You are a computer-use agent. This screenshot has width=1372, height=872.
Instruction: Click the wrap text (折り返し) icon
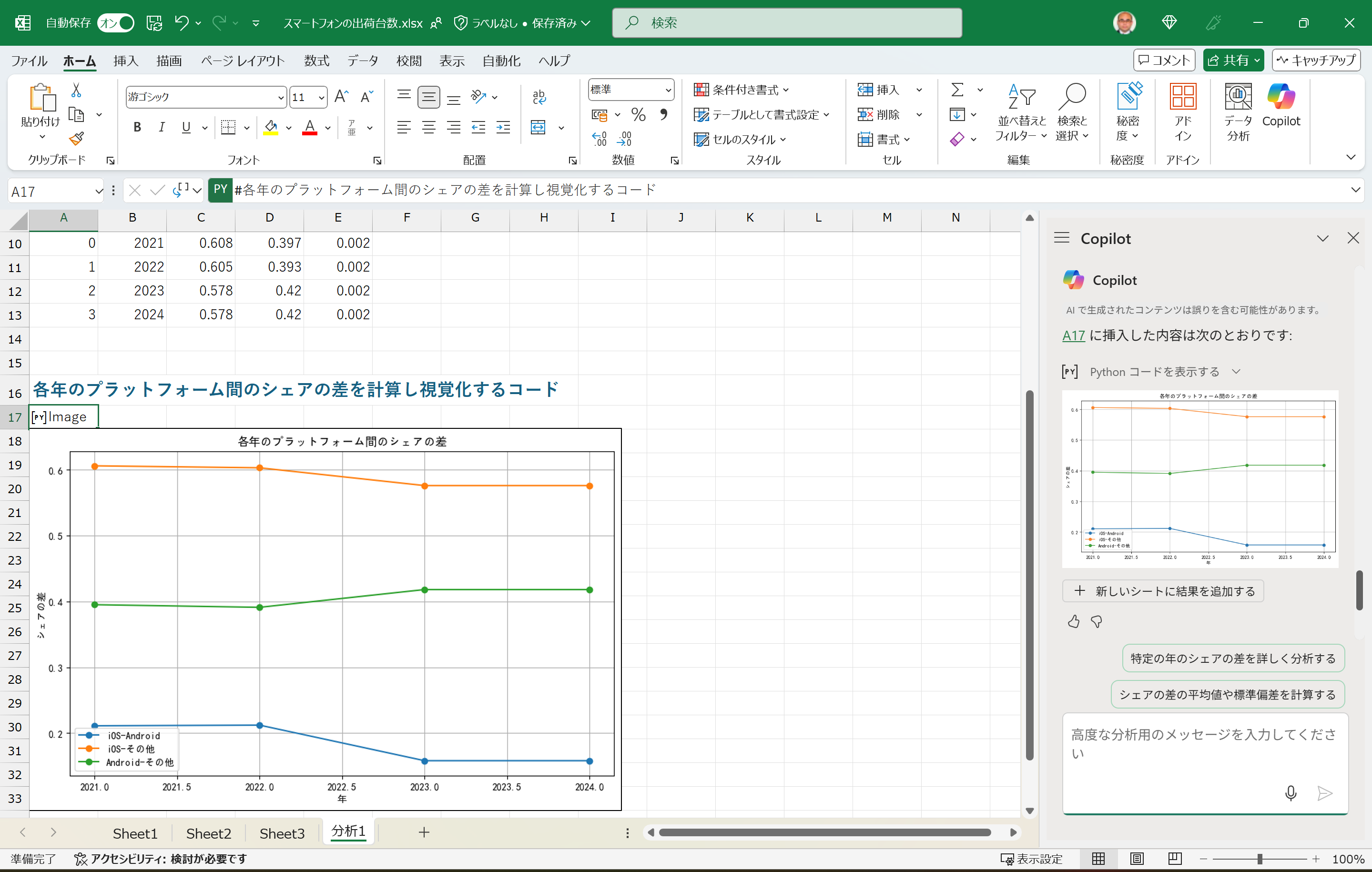point(539,97)
